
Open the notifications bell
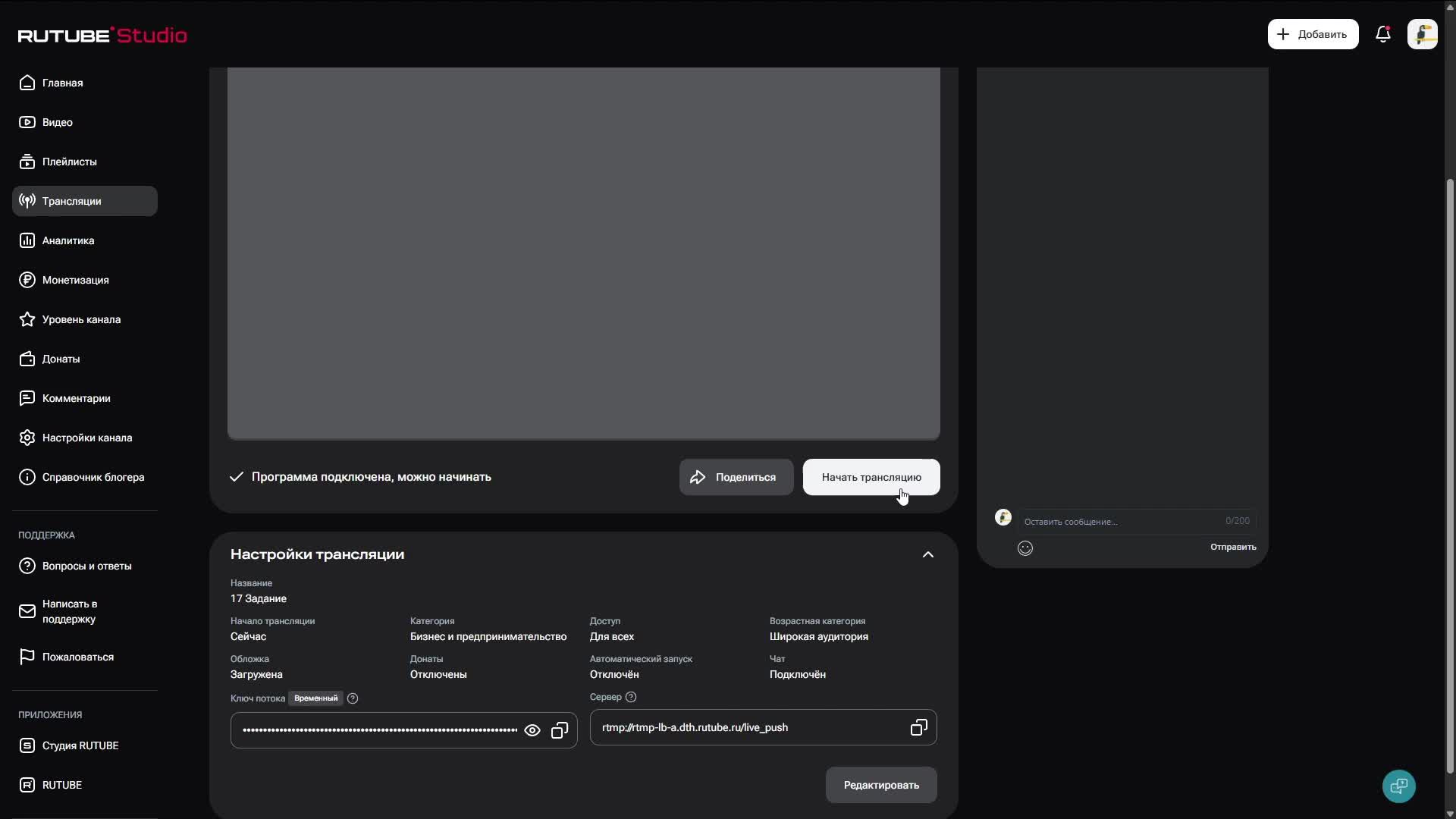(1383, 34)
